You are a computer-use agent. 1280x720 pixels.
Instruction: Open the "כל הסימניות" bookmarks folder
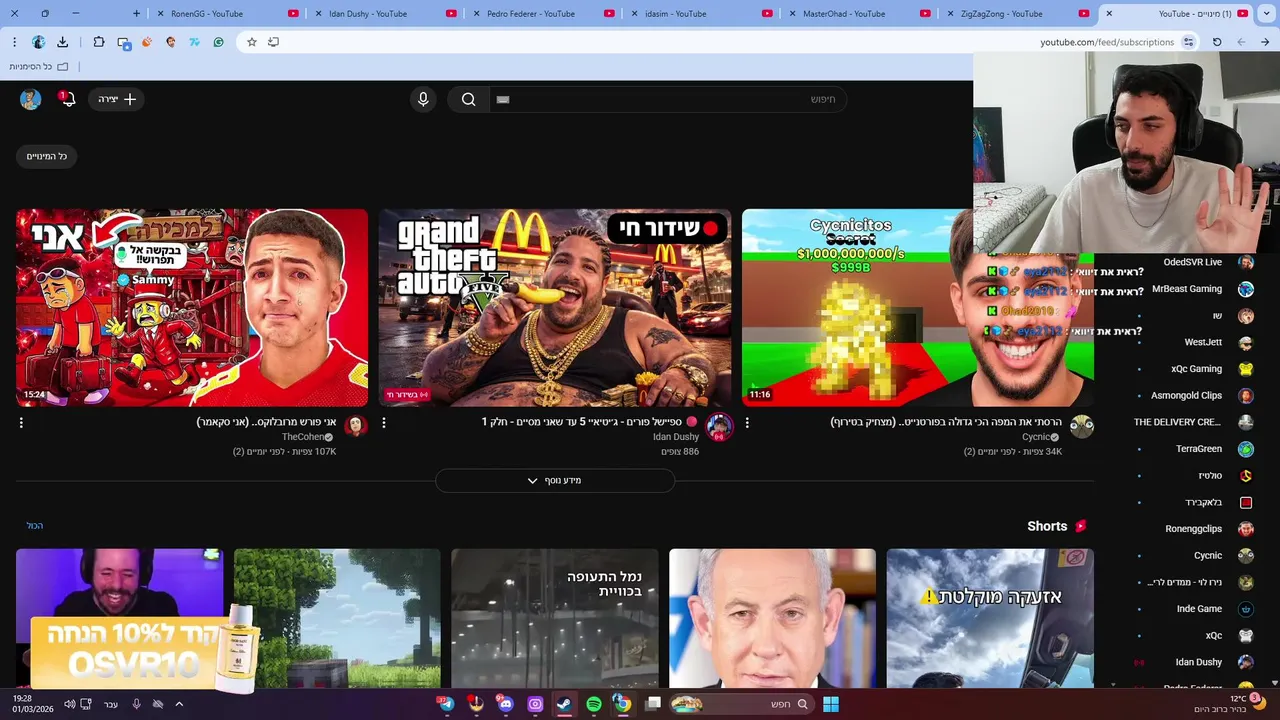39,67
